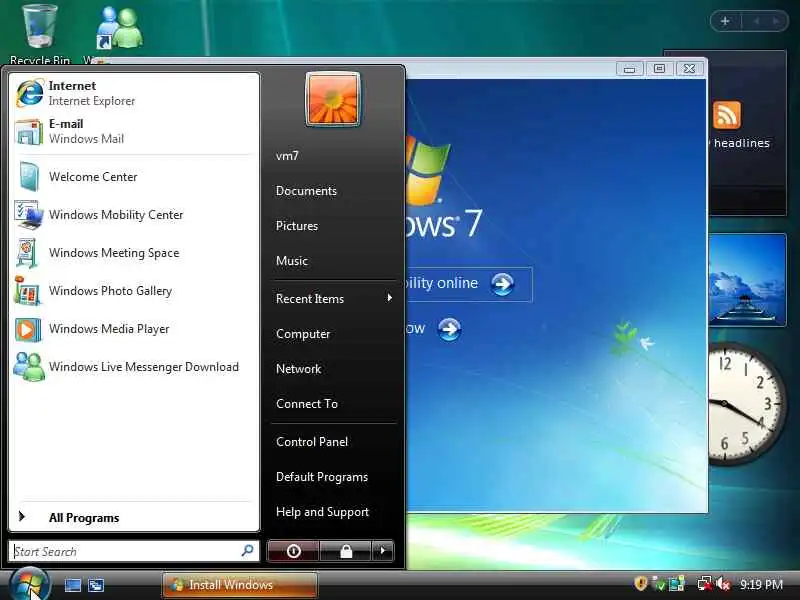The image size is (800, 600).
Task: Open Control Panel
Action: [x=312, y=442]
